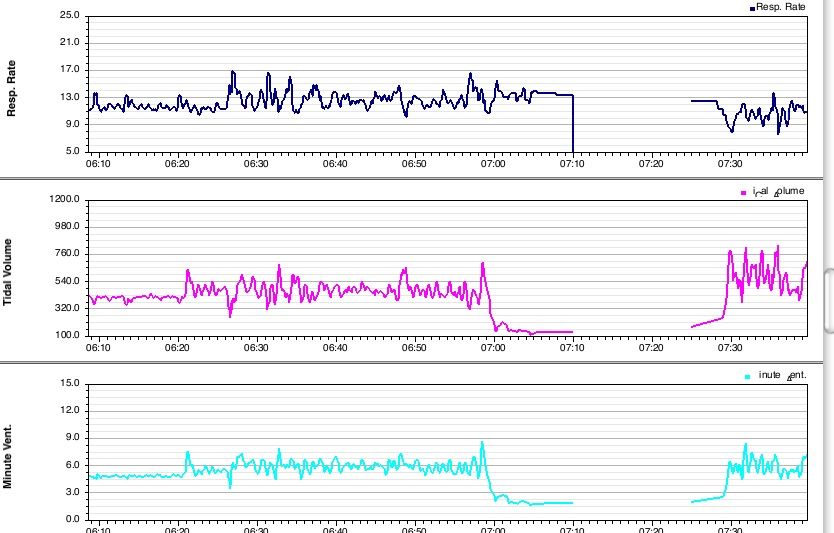Click the 15.0 value on Minute Vent. axis

pos(69,384)
